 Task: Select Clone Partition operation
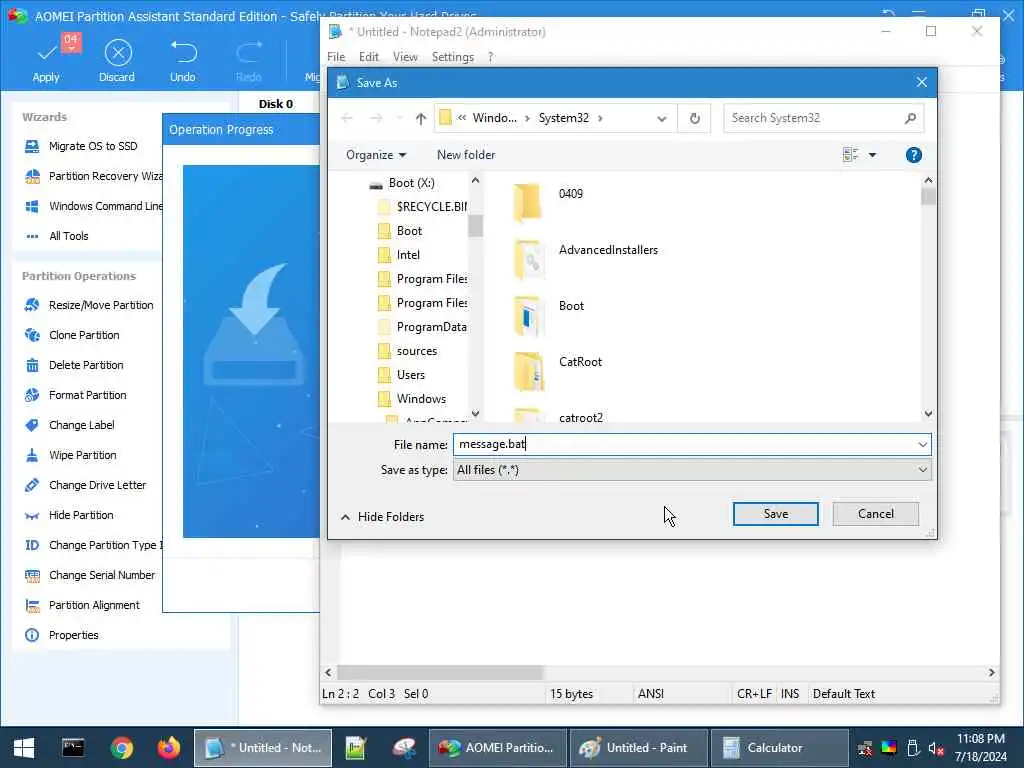tap(72, 335)
